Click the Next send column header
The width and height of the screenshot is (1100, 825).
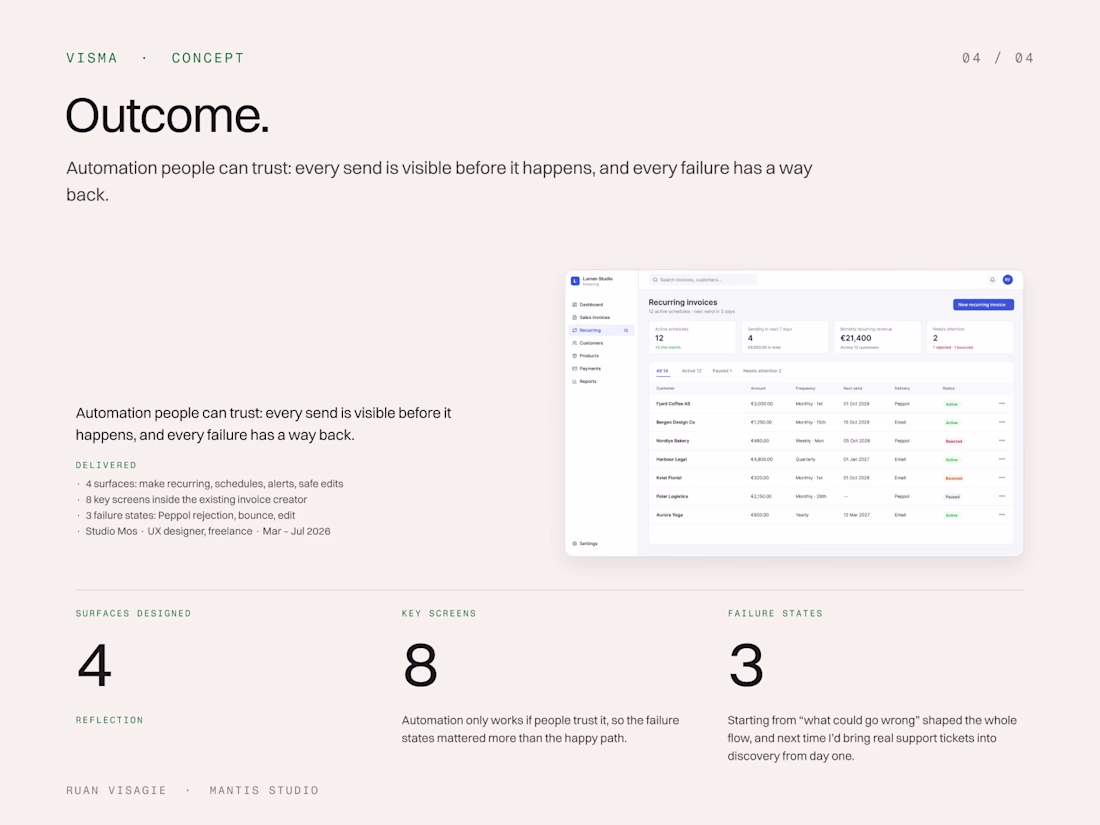(x=852, y=388)
